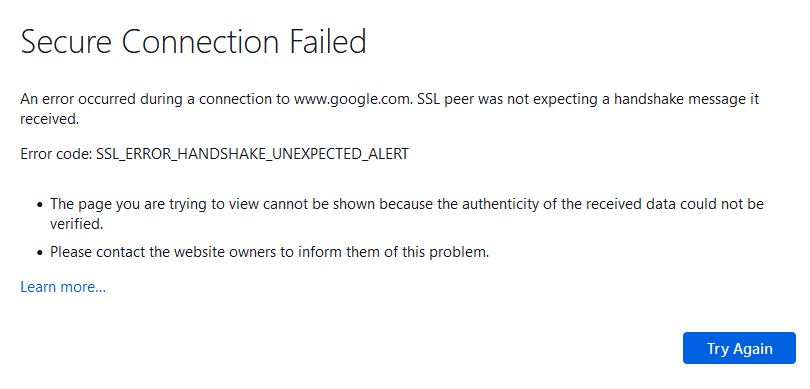
Task: Click the first bullet point marker
Action: click(40, 205)
